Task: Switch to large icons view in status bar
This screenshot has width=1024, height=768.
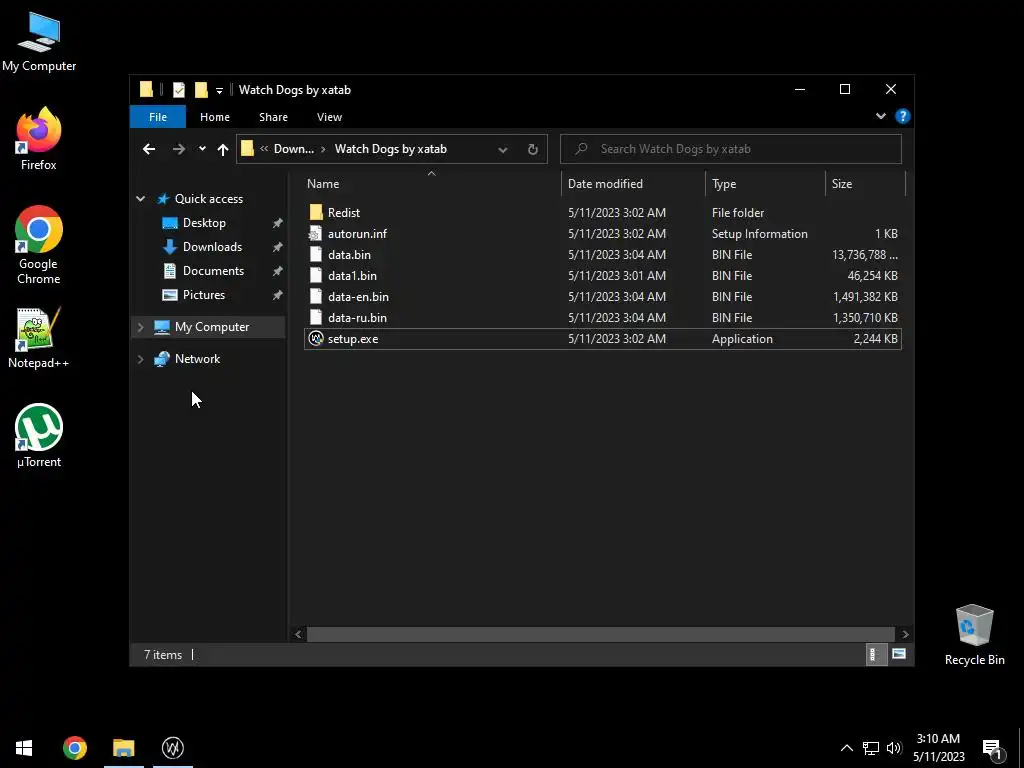Action: pos(899,654)
